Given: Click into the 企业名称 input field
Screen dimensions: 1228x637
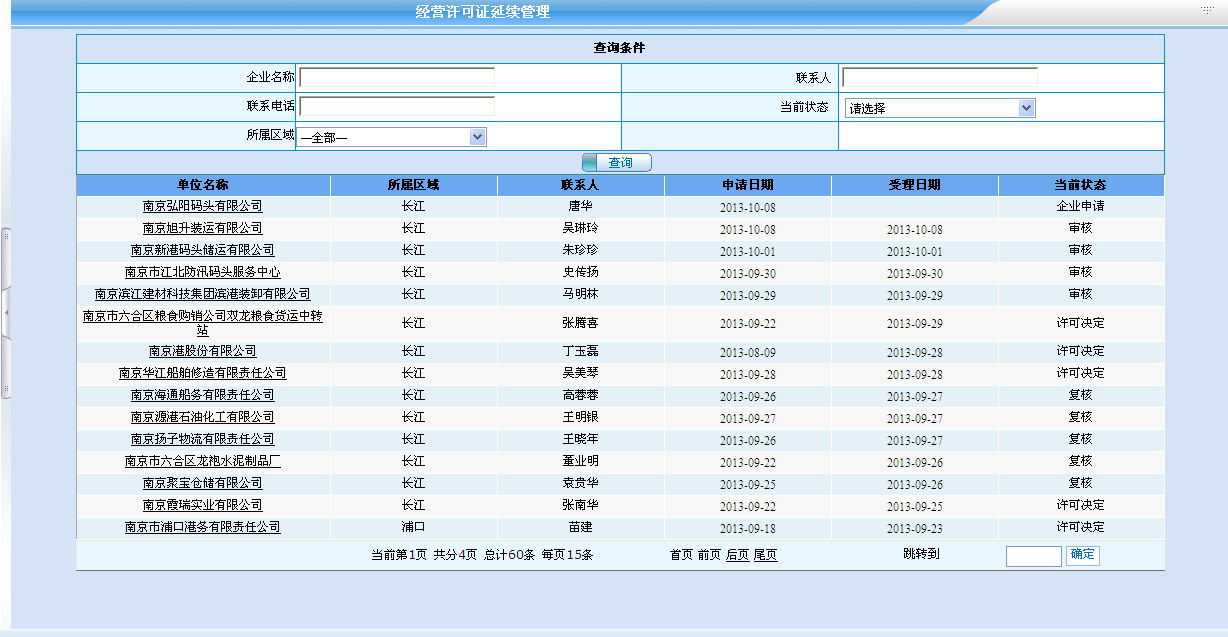Looking at the screenshot, I should [396, 78].
